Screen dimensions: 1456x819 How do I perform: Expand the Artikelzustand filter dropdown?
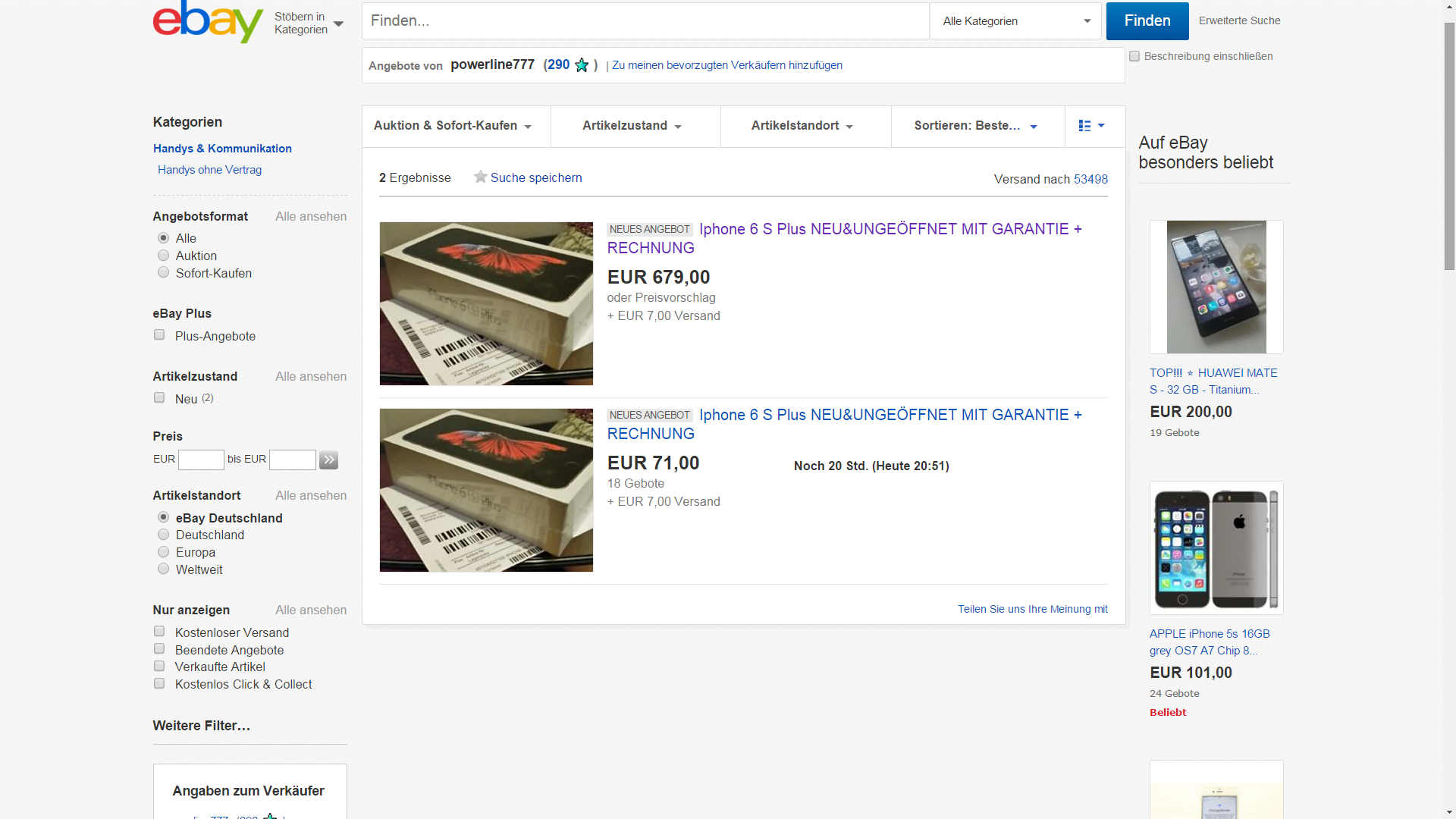632,126
